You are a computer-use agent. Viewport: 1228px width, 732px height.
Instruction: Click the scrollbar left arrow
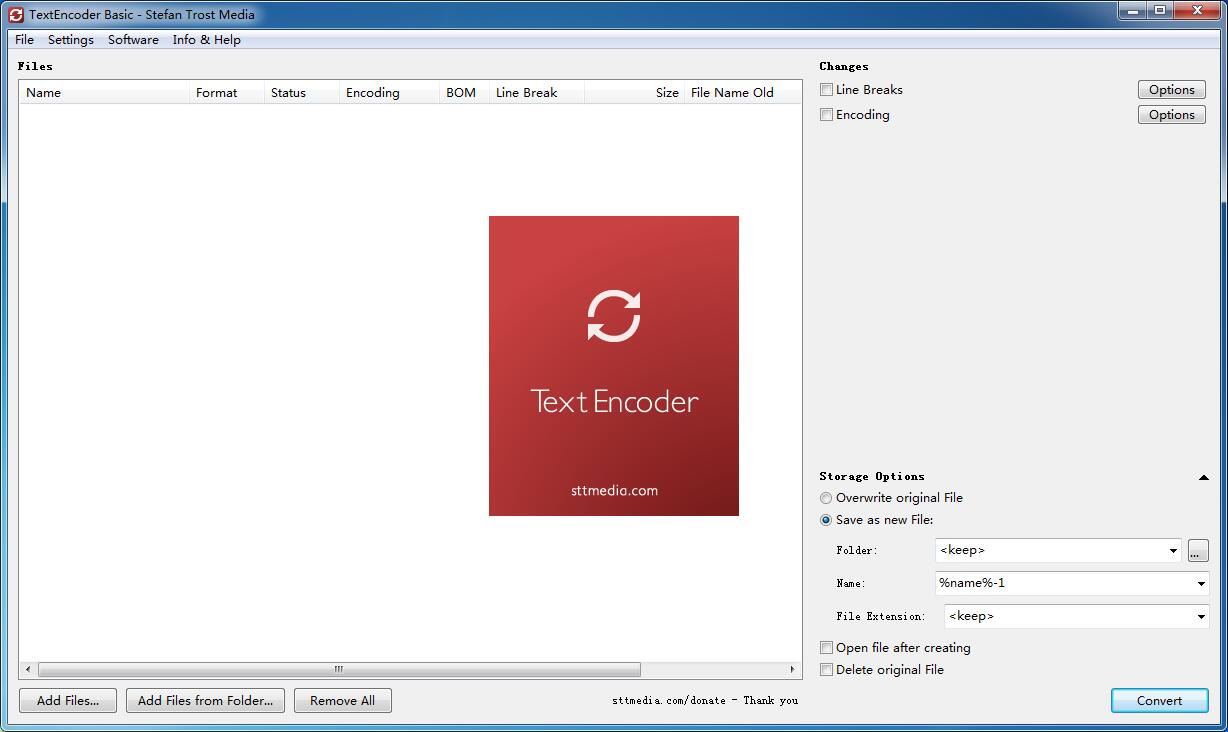pyautogui.click(x=28, y=669)
